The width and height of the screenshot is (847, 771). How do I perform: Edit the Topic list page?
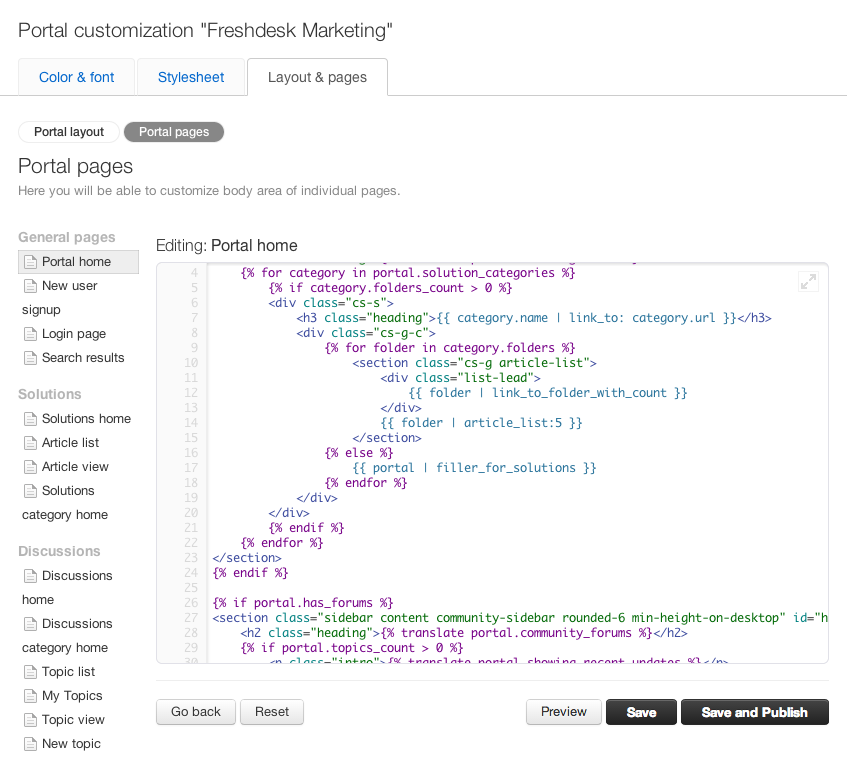[x=69, y=672]
